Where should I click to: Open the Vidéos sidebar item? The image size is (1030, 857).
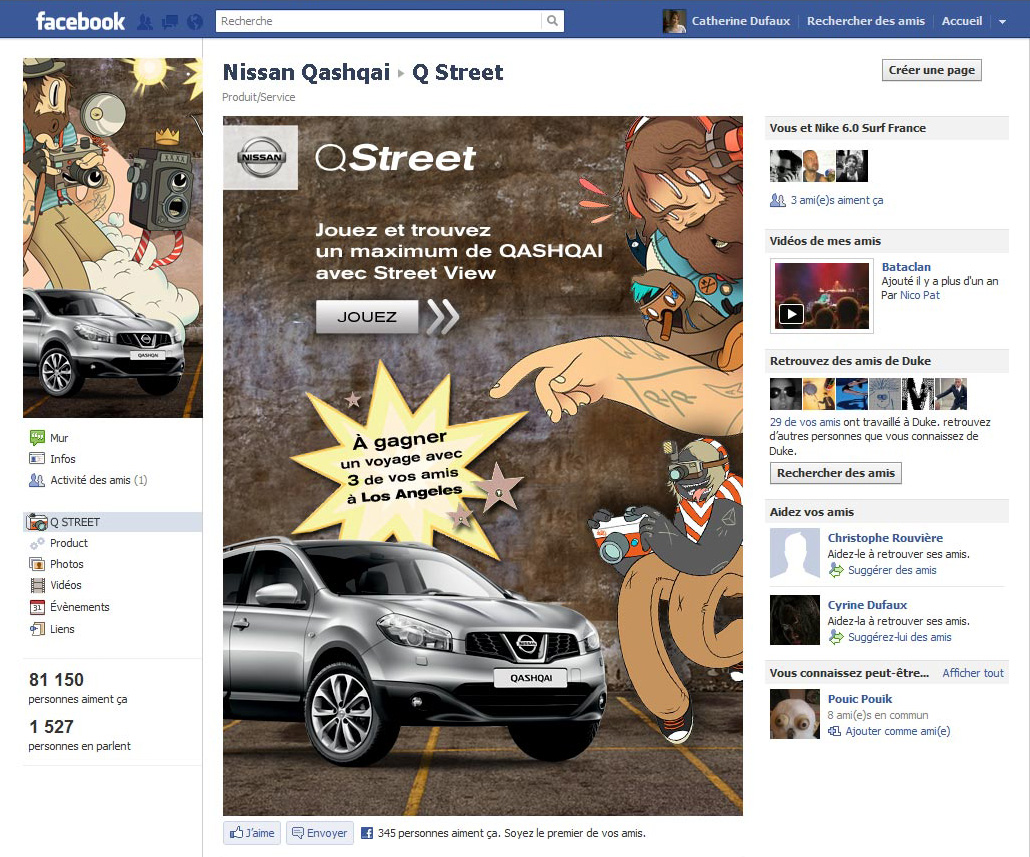66,585
